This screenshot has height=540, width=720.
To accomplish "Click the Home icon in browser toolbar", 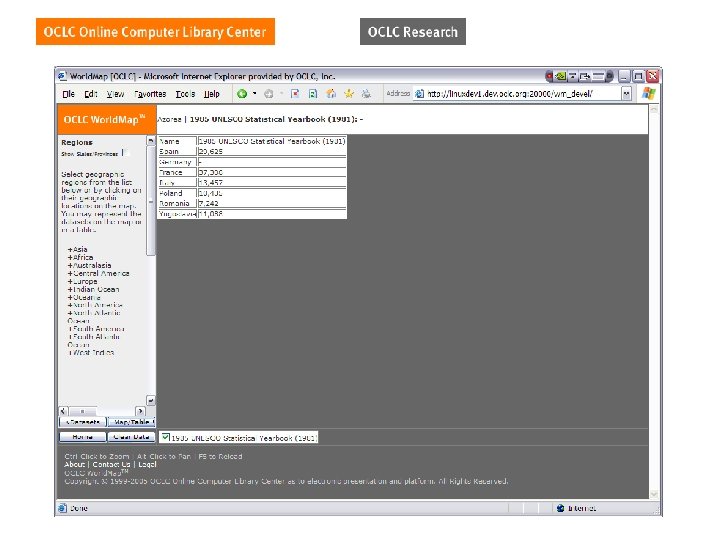I will click(x=331, y=94).
